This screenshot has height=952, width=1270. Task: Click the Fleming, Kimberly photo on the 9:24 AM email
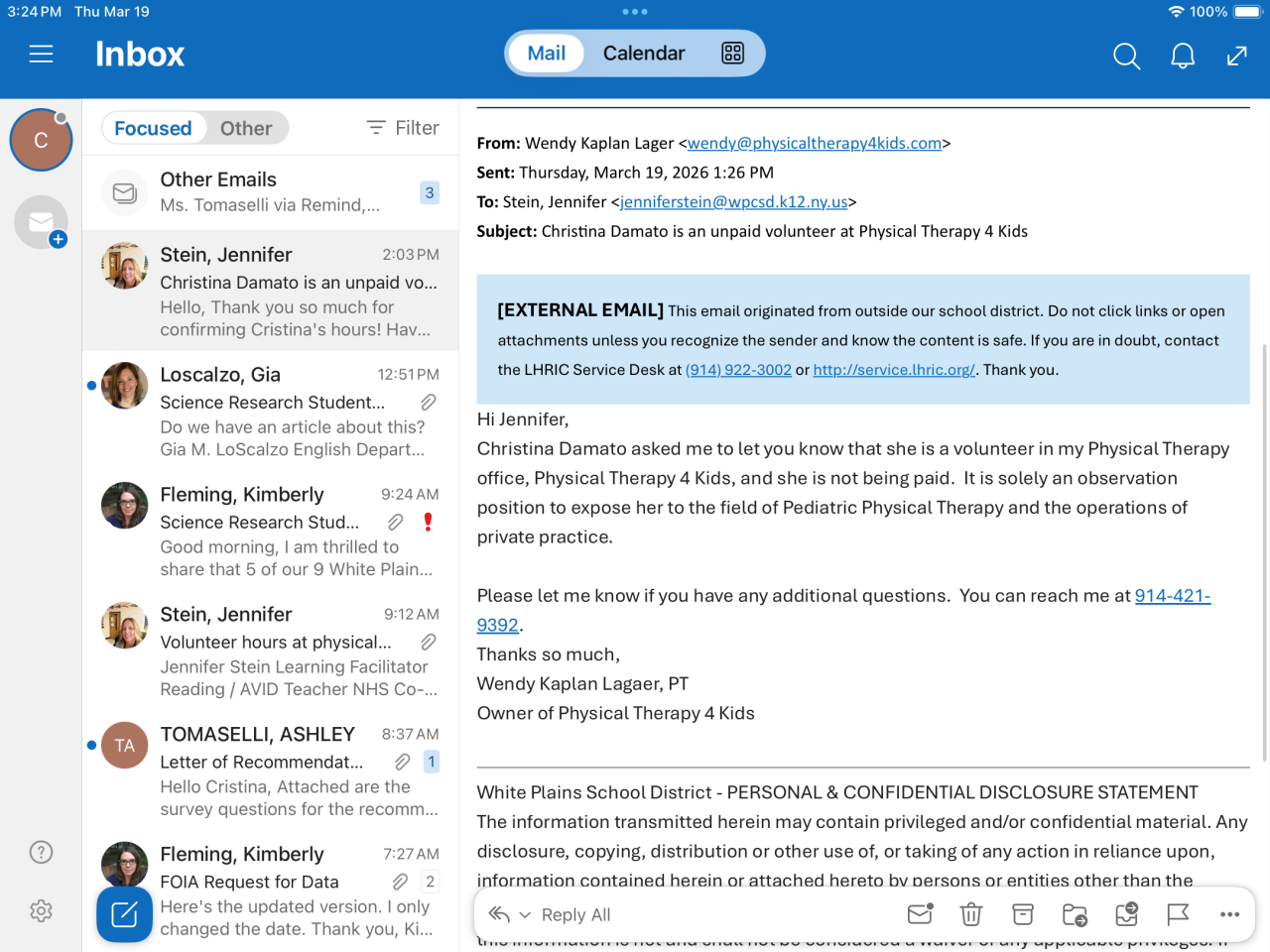click(x=124, y=505)
